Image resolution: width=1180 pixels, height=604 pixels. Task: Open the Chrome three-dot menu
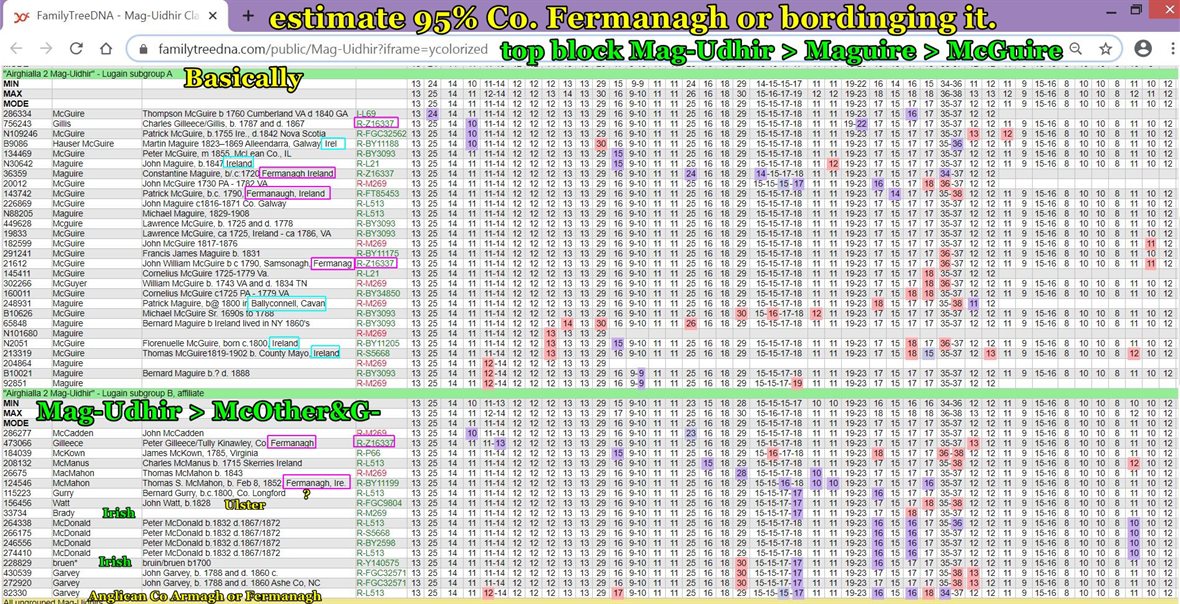click(1162, 49)
